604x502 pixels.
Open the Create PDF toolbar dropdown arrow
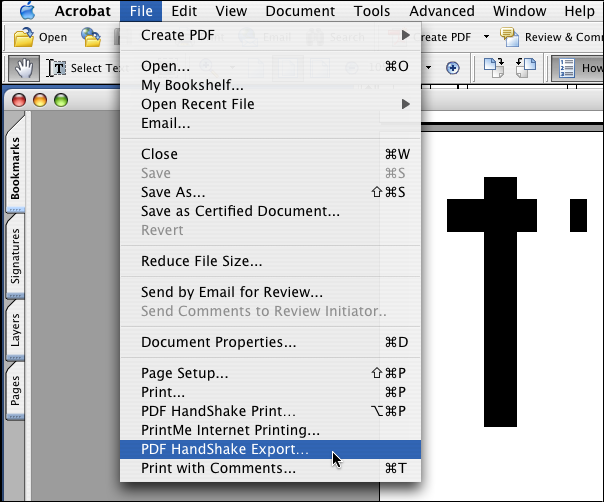pyautogui.click(x=486, y=37)
